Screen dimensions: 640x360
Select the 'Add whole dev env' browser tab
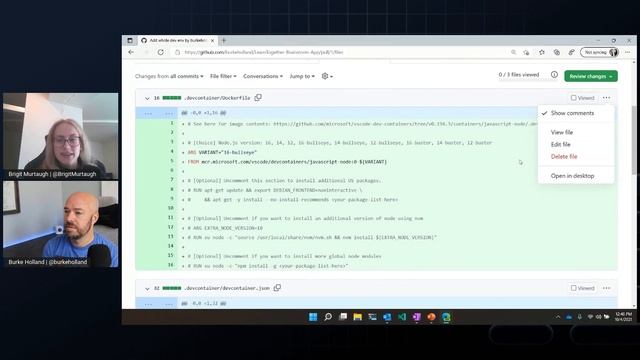tap(178, 40)
